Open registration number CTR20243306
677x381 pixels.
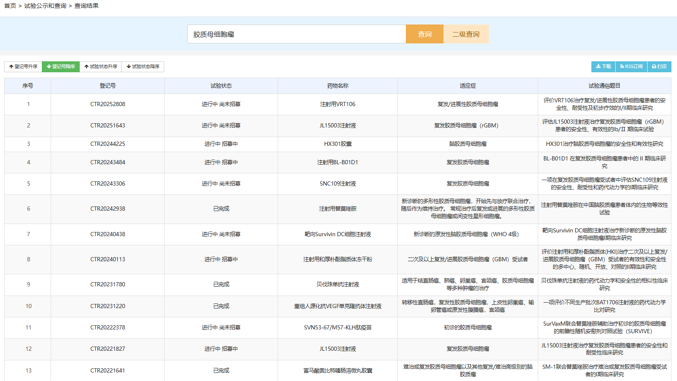[x=108, y=184]
